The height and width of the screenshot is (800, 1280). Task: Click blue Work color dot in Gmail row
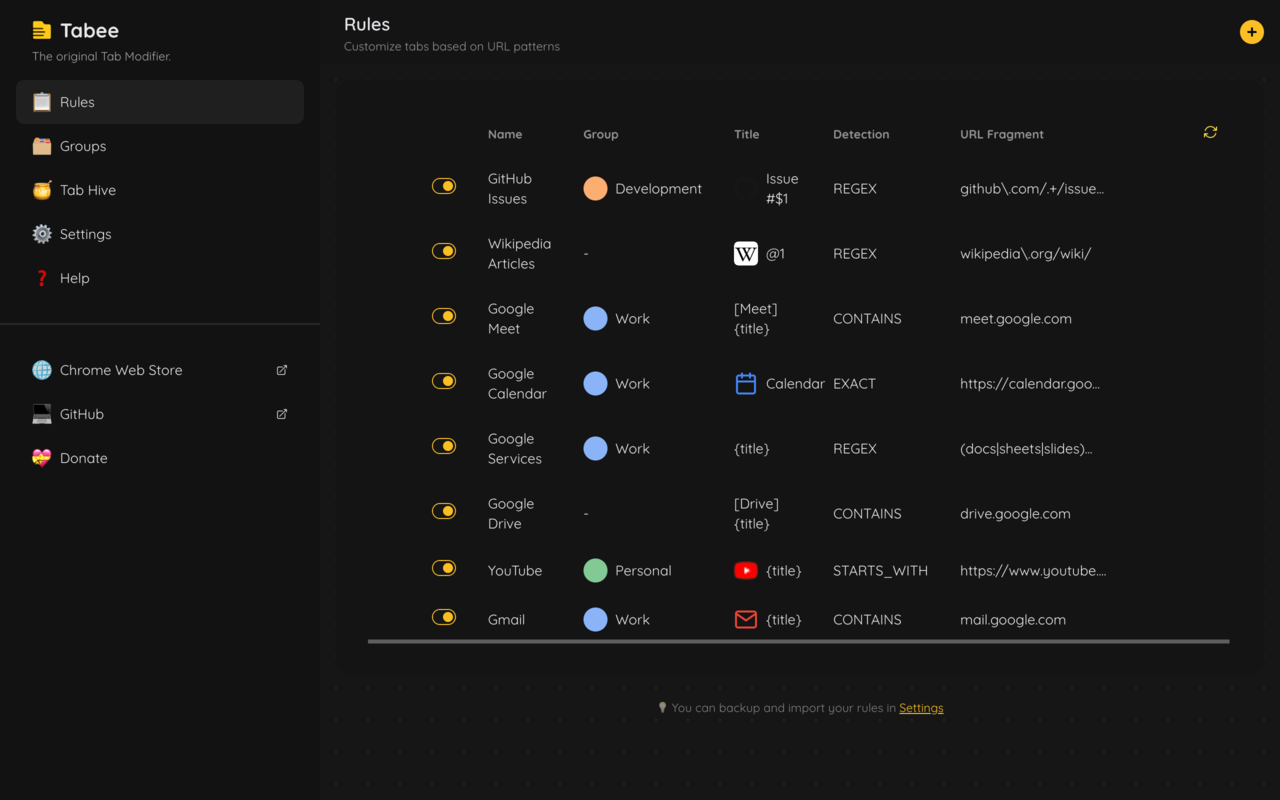pyautogui.click(x=595, y=619)
